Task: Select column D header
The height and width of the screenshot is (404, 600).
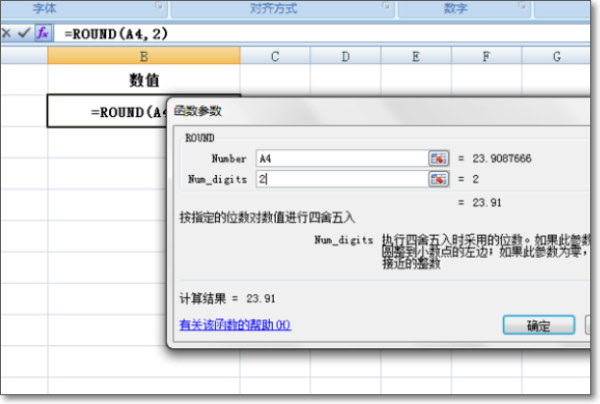Action: [x=346, y=56]
